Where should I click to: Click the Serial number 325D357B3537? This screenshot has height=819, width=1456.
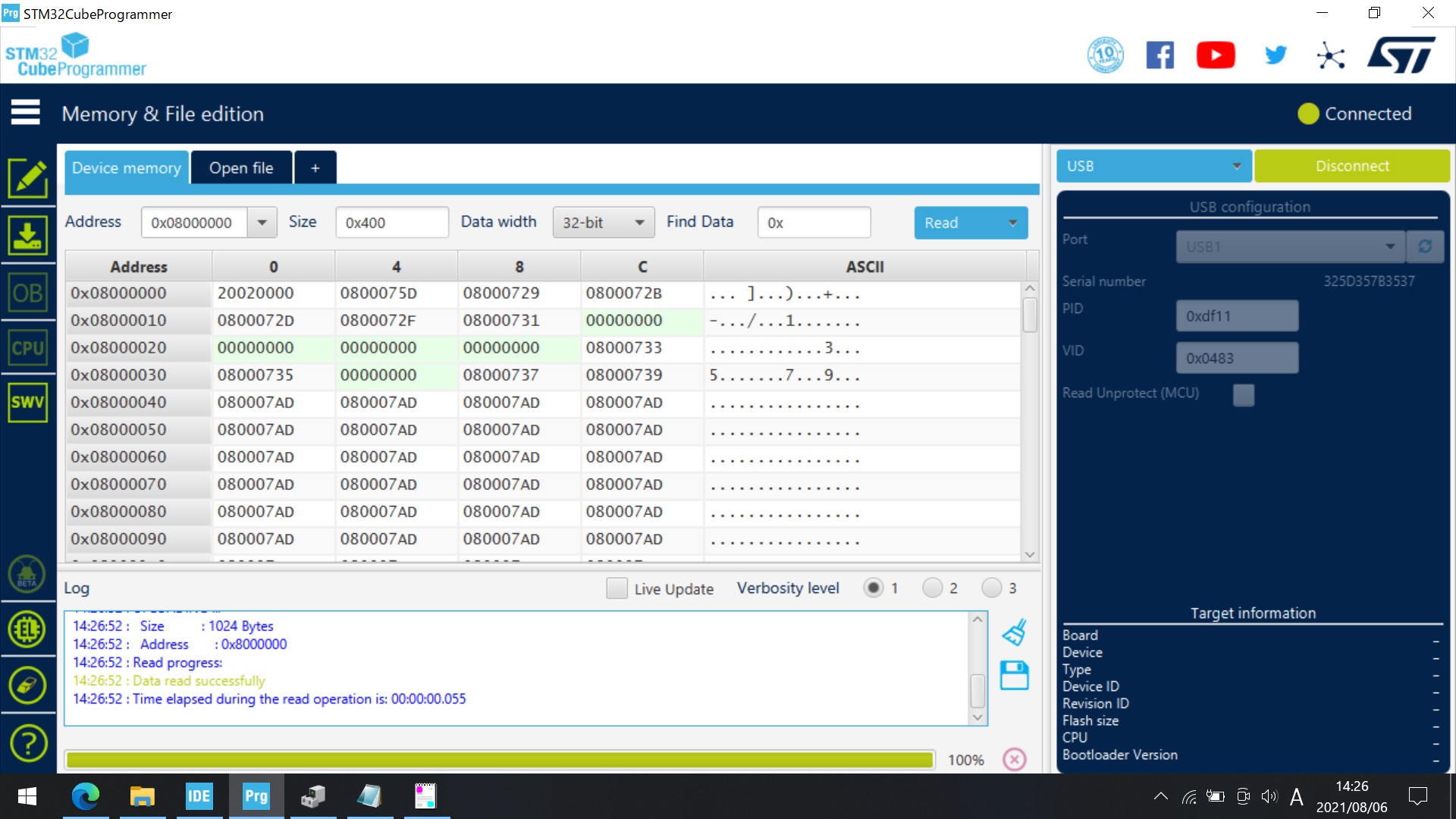pyautogui.click(x=1369, y=281)
